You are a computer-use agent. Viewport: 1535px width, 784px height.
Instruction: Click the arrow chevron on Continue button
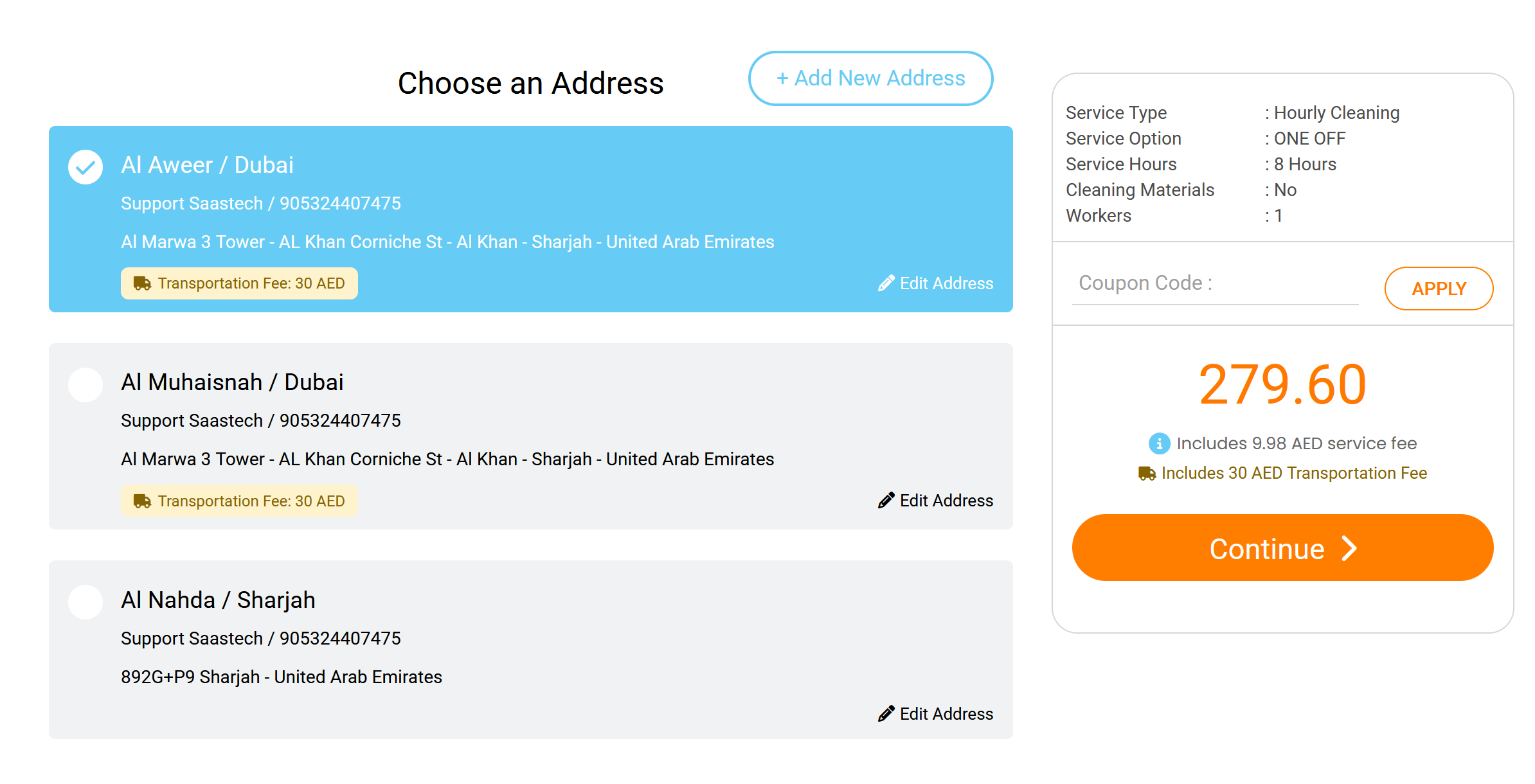coord(1349,549)
